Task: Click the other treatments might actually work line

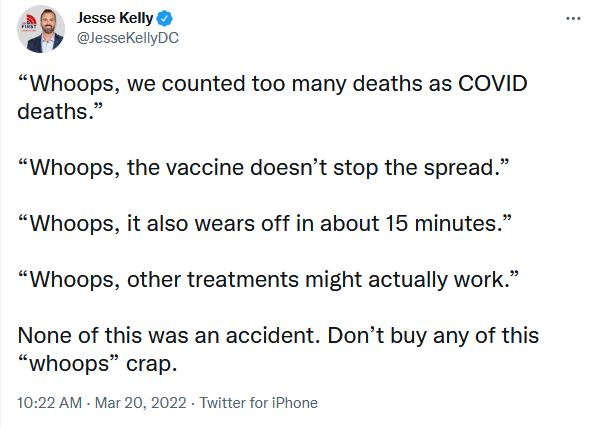Action: [268, 279]
